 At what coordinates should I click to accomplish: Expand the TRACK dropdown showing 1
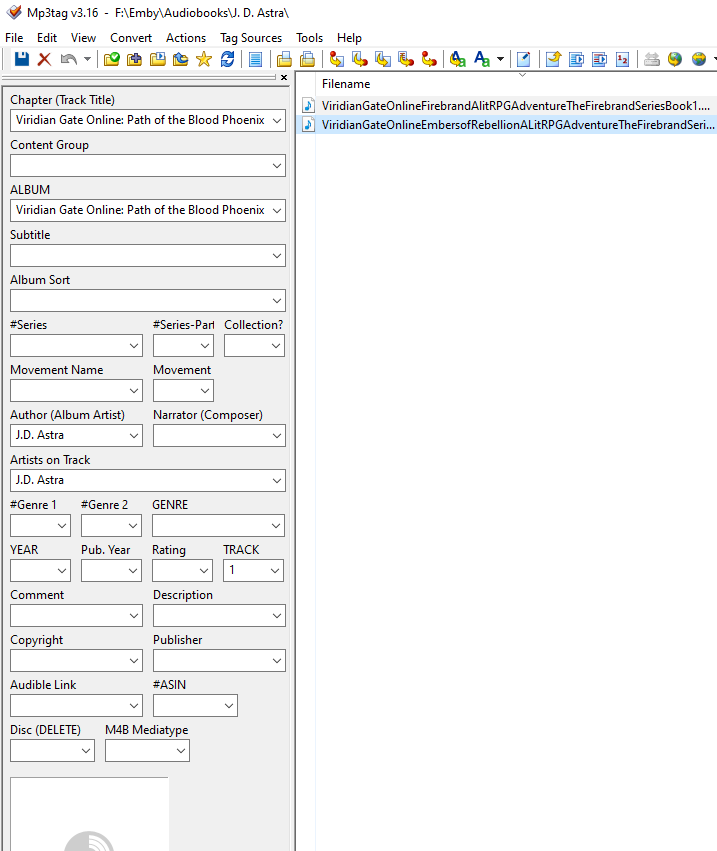[x=275, y=571]
